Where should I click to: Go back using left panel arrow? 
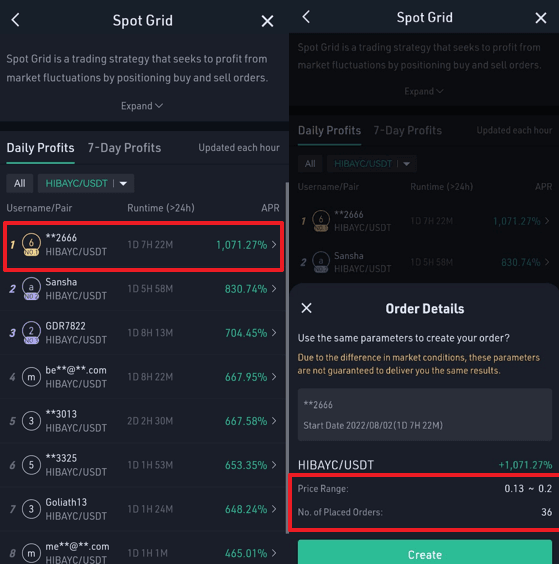(15, 20)
